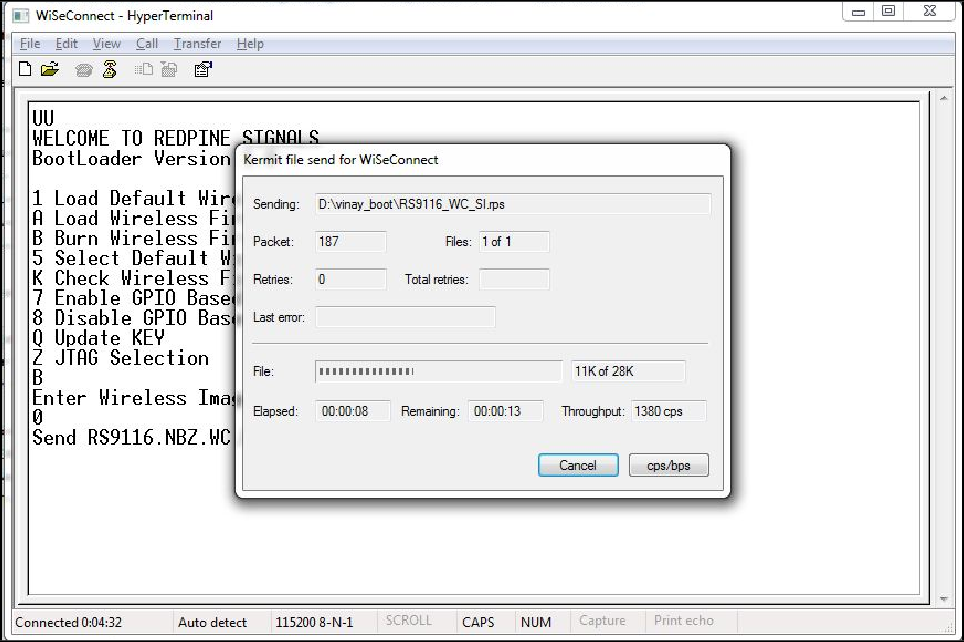The image size is (964, 642).
Task: Click the terminal window scrollbar
Action: point(944,350)
